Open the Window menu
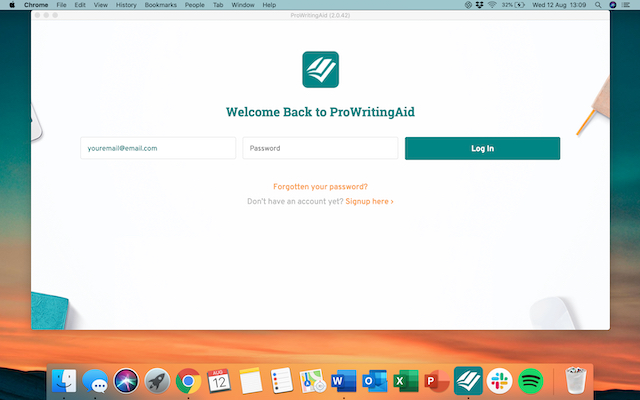This screenshot has height=400, width=640. (x=243, y=5)
